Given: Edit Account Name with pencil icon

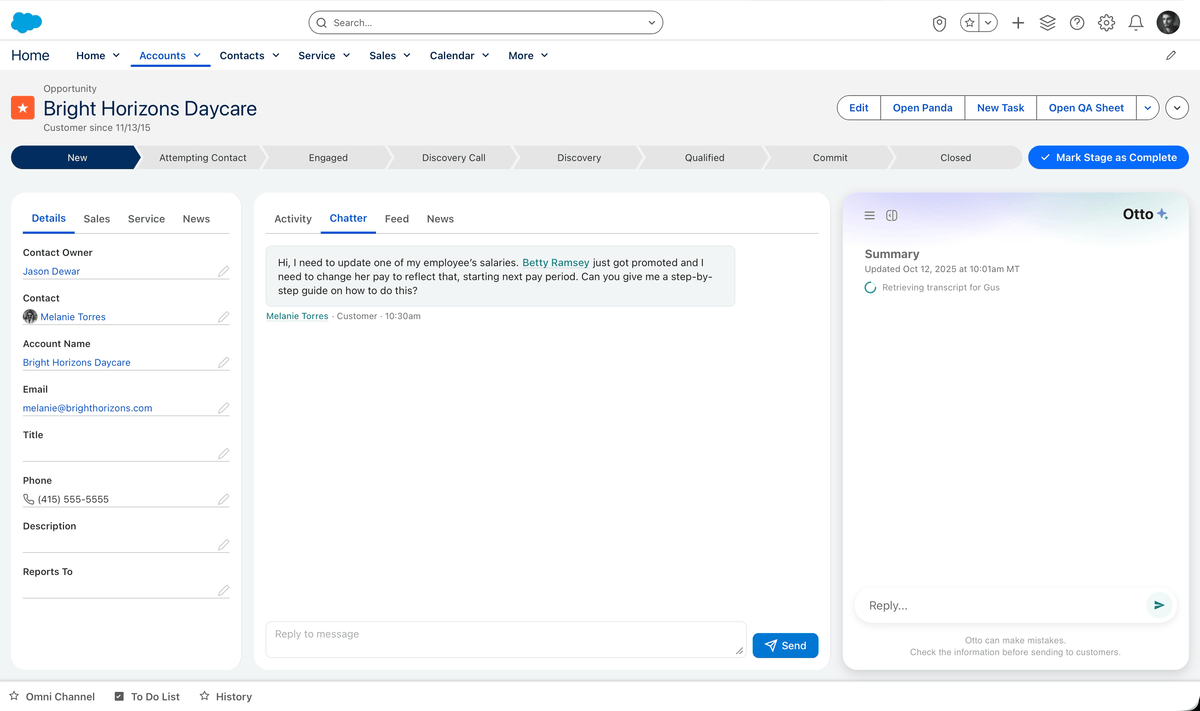Looking at the screenshot, I should coord(223,363).
